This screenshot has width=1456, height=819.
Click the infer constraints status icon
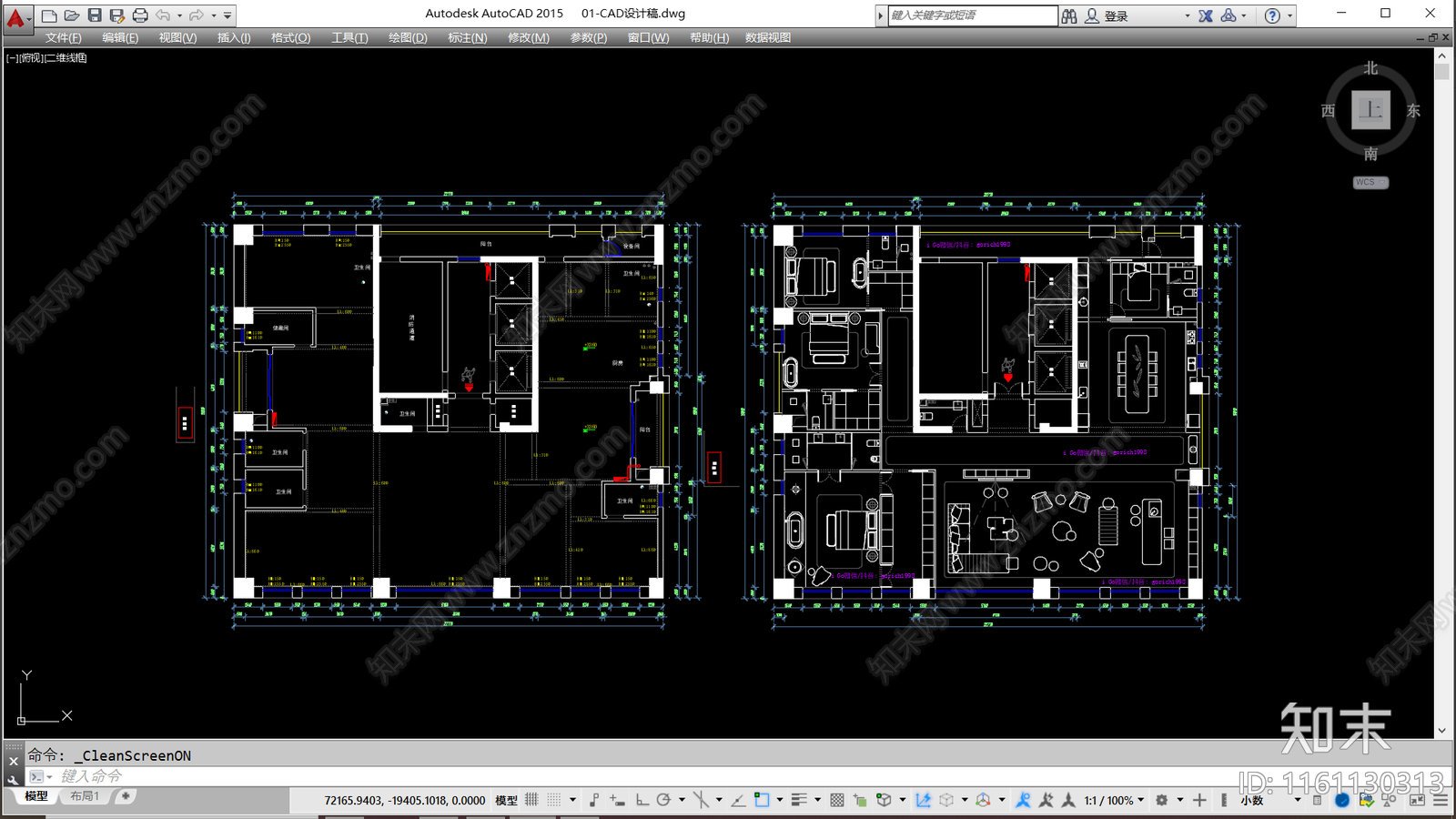[x=594, y=800]
